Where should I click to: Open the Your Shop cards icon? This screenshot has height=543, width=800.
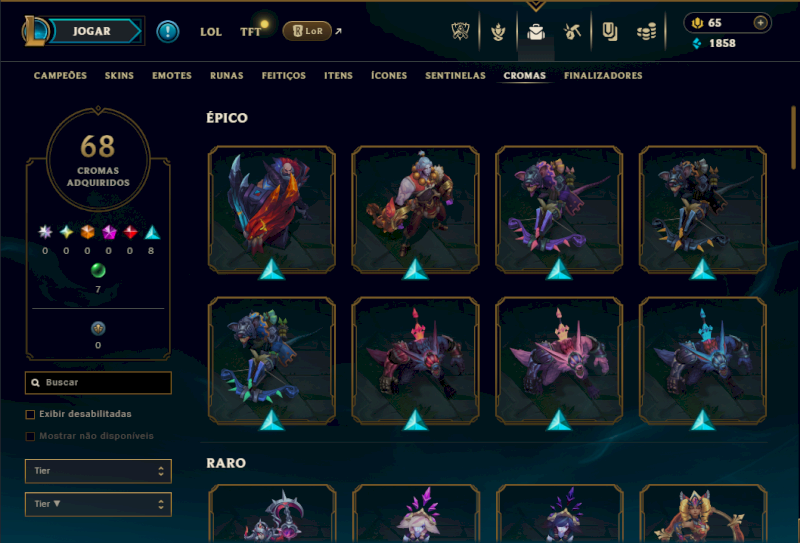coord(610,32)
